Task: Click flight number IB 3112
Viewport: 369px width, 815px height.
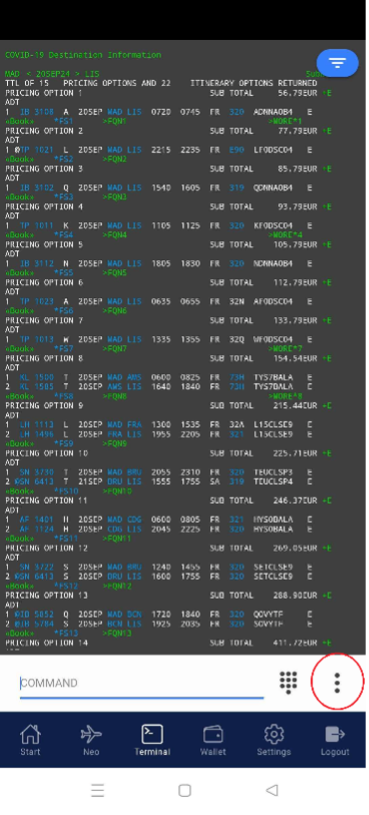Action: pyautogui.click(x=36, y=264)
